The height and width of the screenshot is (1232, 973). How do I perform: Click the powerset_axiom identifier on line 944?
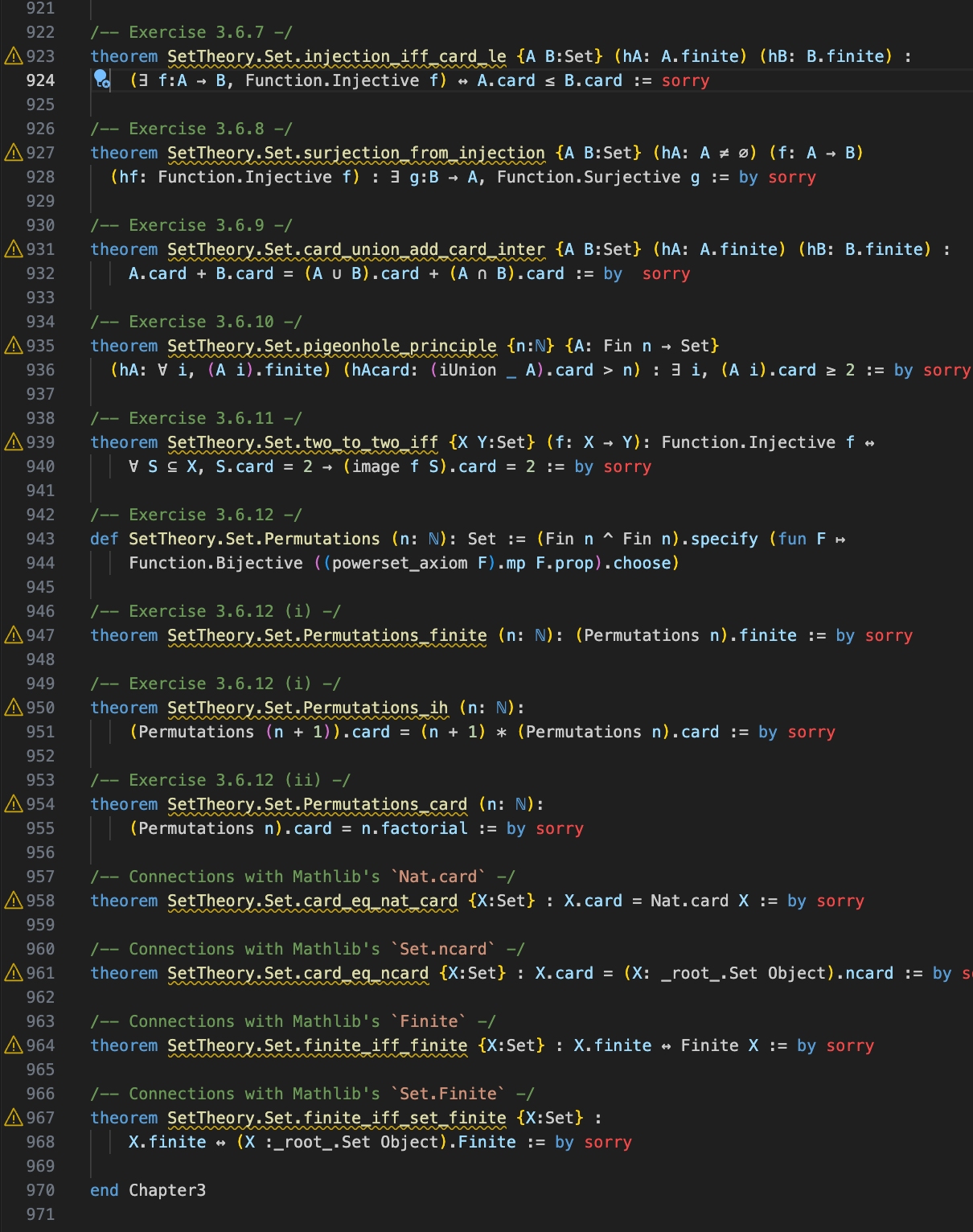pos(399,563)
